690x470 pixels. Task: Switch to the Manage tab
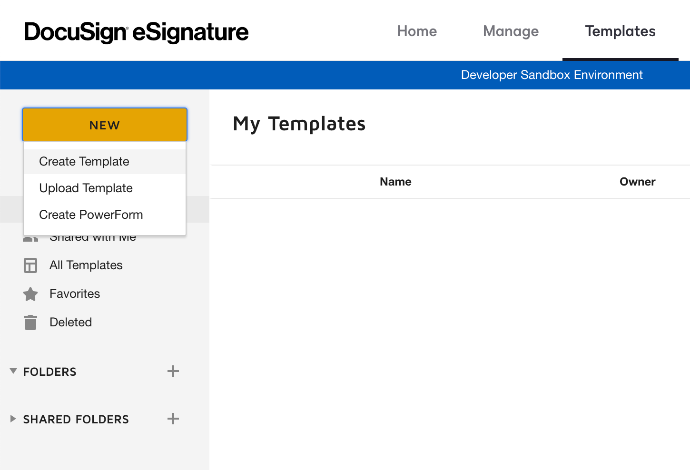click(511, 31)
